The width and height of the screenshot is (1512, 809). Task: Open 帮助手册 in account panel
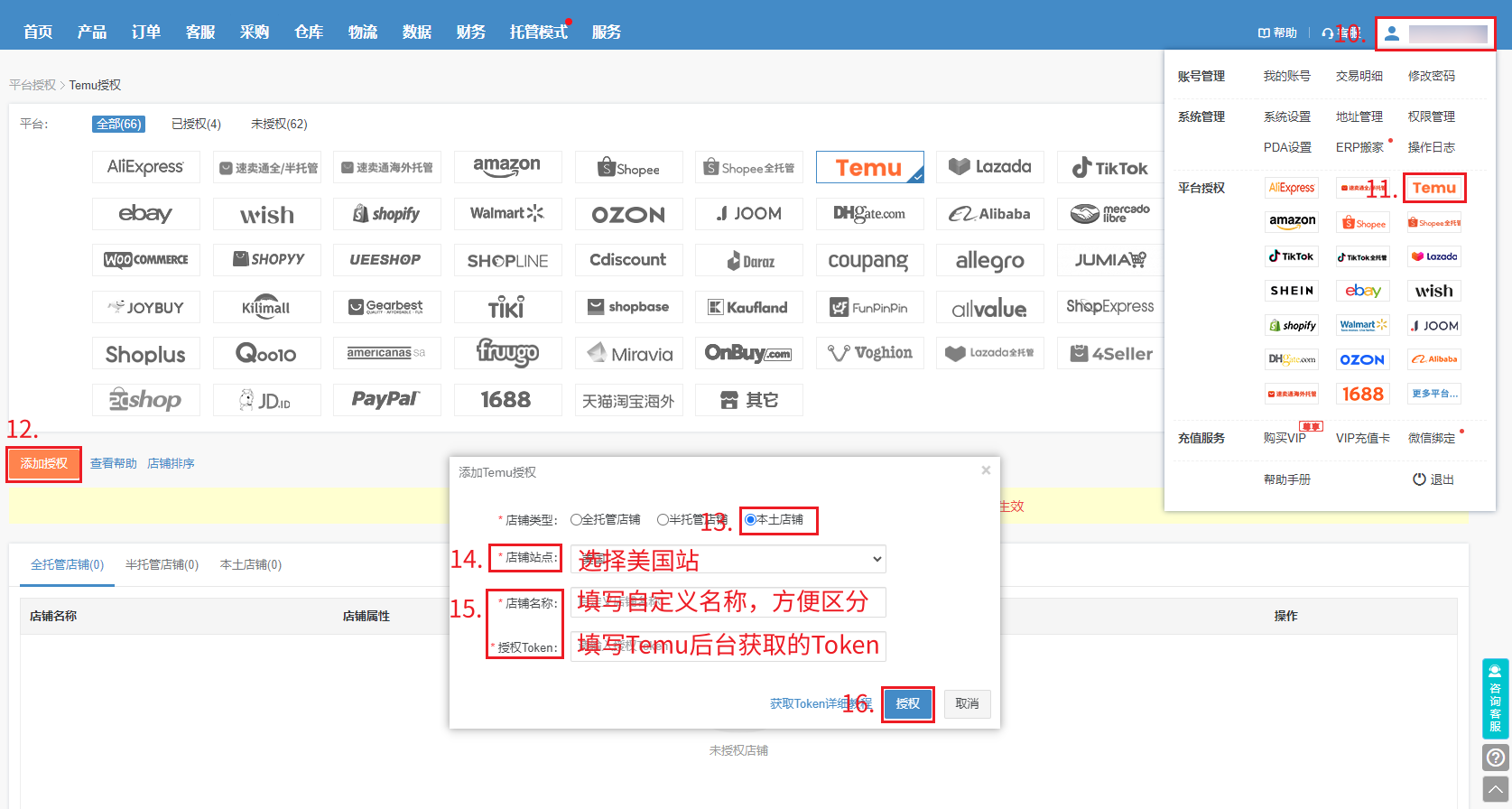point(1287,479)
